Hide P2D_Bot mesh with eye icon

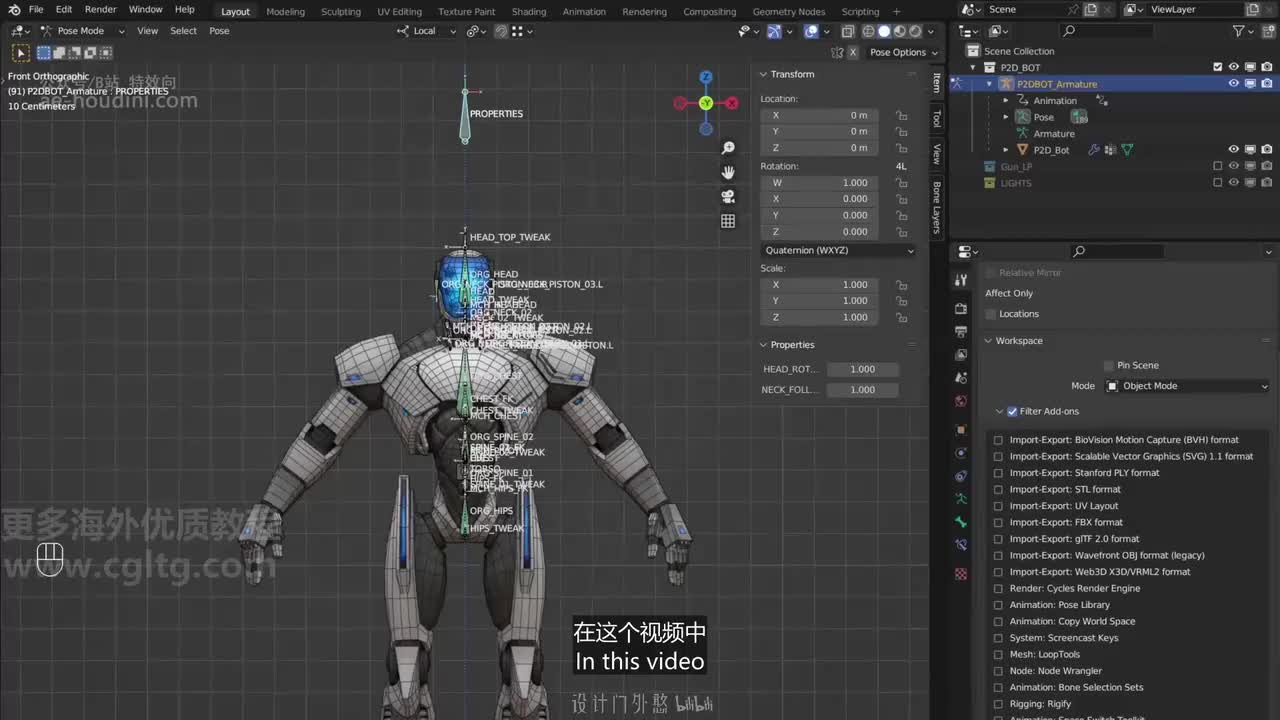coord(1234,150)
